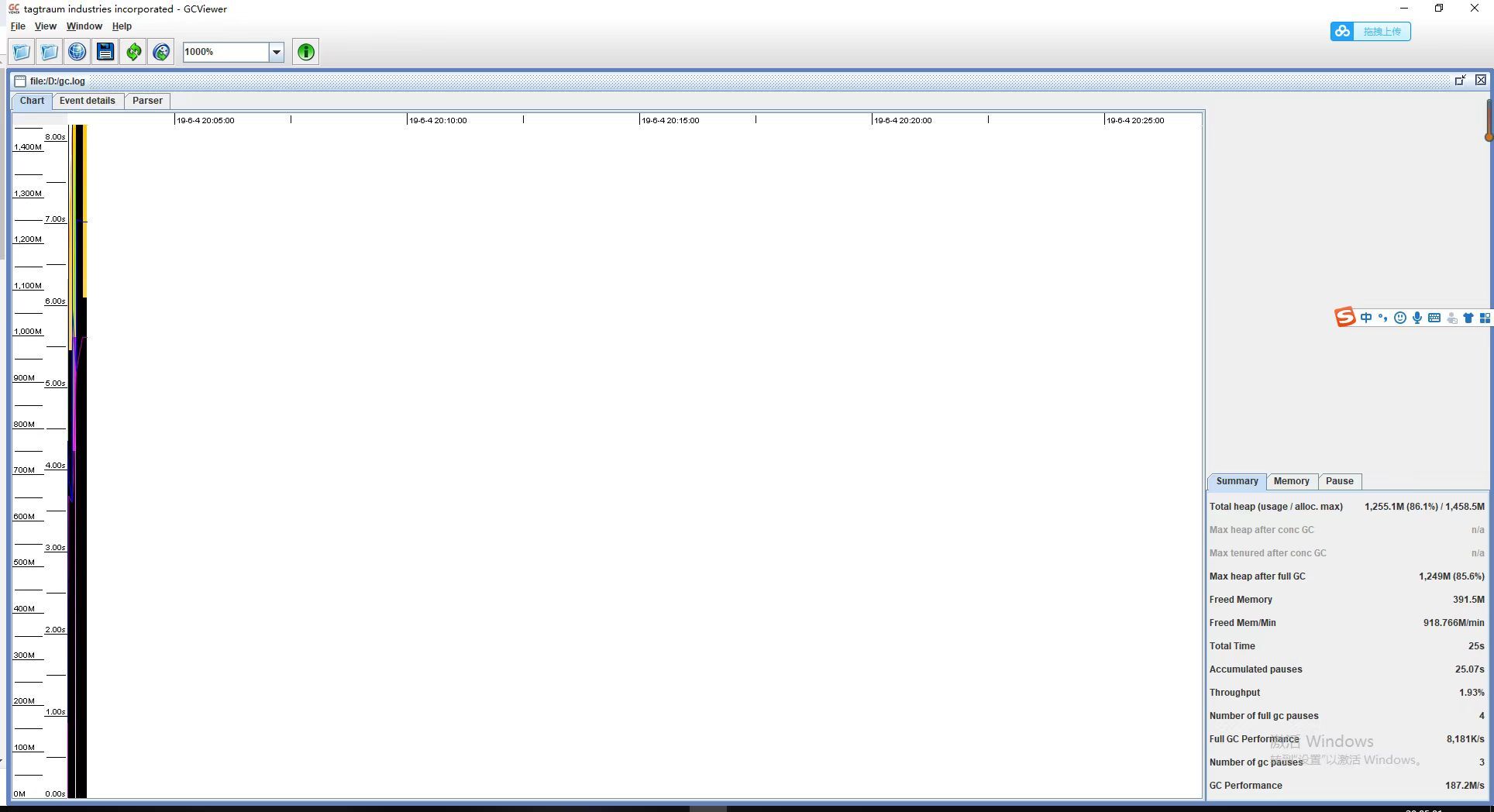Click the Export floppy disk icon
Image resolution: width=1494 pixels, height=812 pixels.
pos(105,52)
